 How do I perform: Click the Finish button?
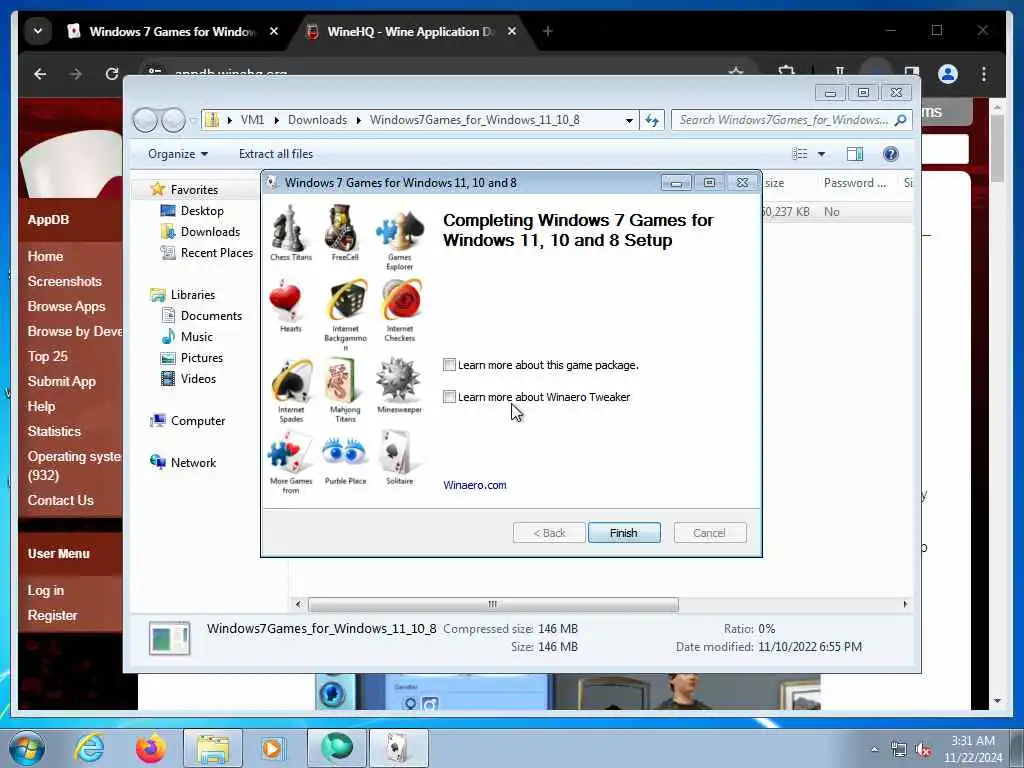624,533
